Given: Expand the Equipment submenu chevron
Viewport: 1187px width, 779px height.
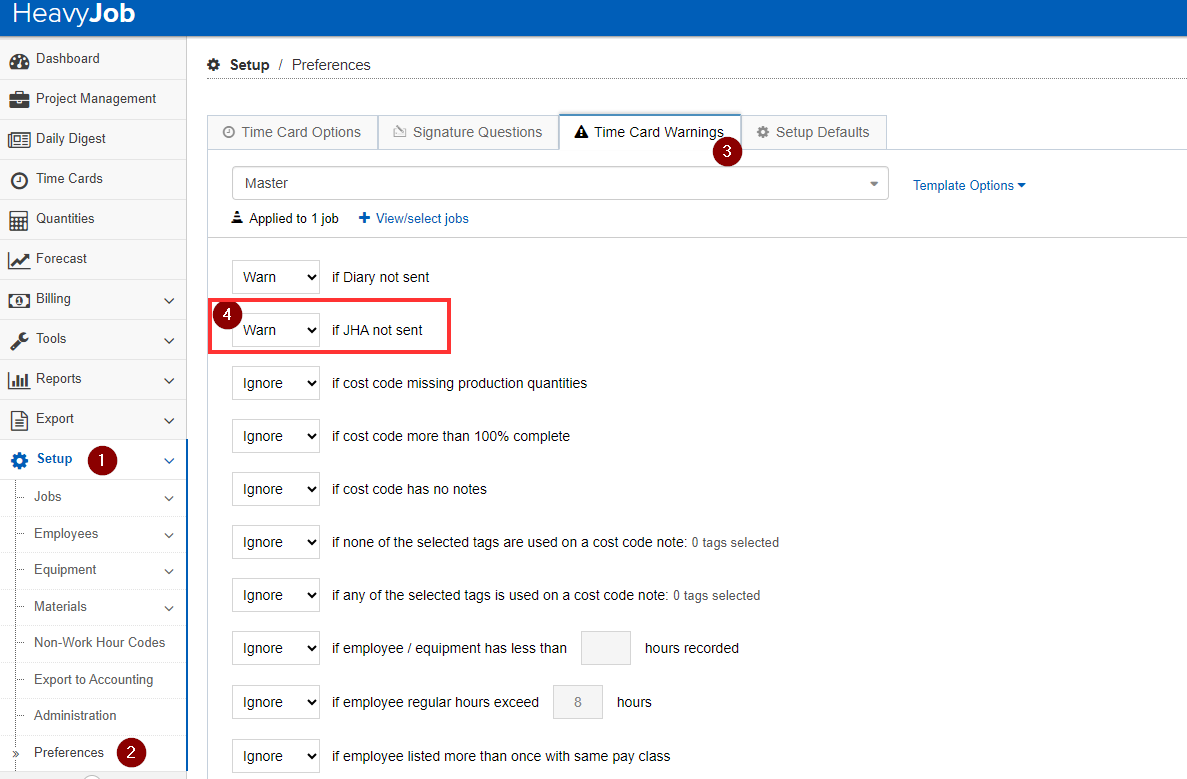Looking at the screenshot, I should pos(169,572).
